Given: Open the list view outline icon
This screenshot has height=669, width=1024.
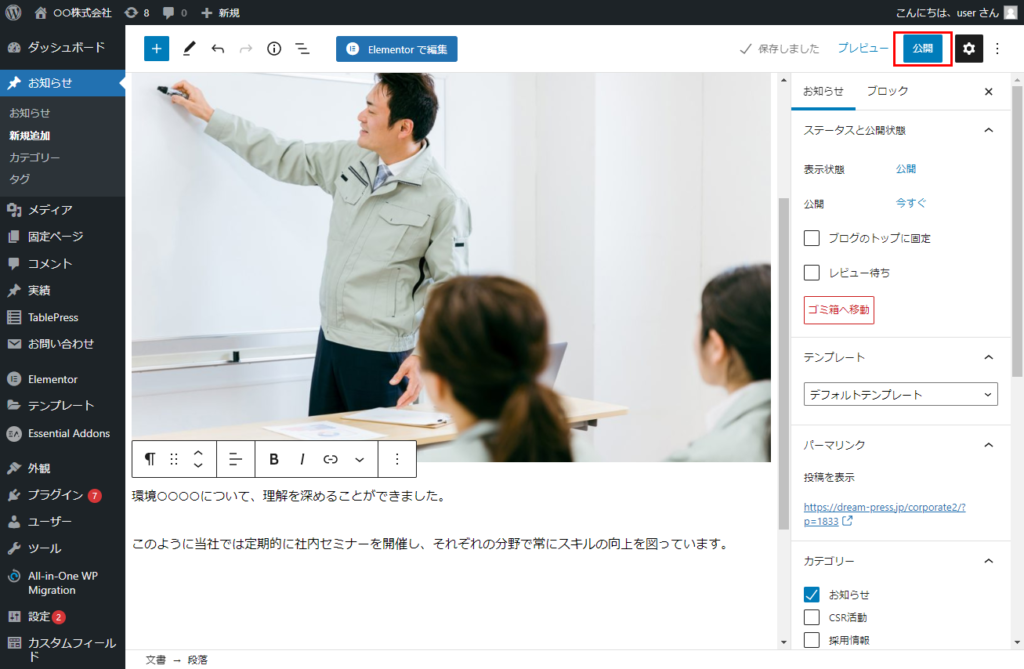Looking at the screenshot, I should click(x=302, y=49).
